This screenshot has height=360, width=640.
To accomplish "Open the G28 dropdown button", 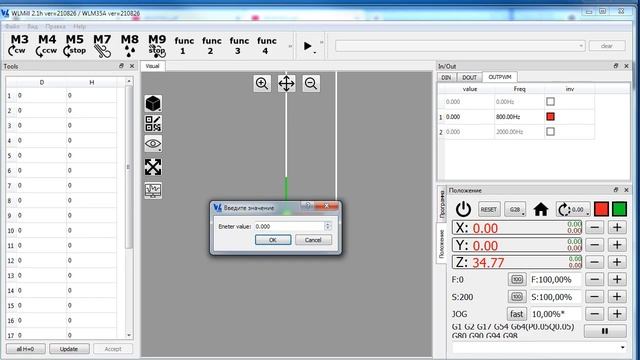I will (515, 209).
